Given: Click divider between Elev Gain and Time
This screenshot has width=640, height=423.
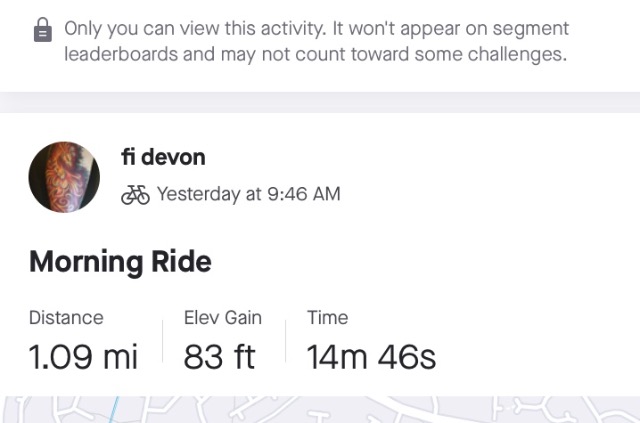Looking at the screenshot, I should 285,341.
